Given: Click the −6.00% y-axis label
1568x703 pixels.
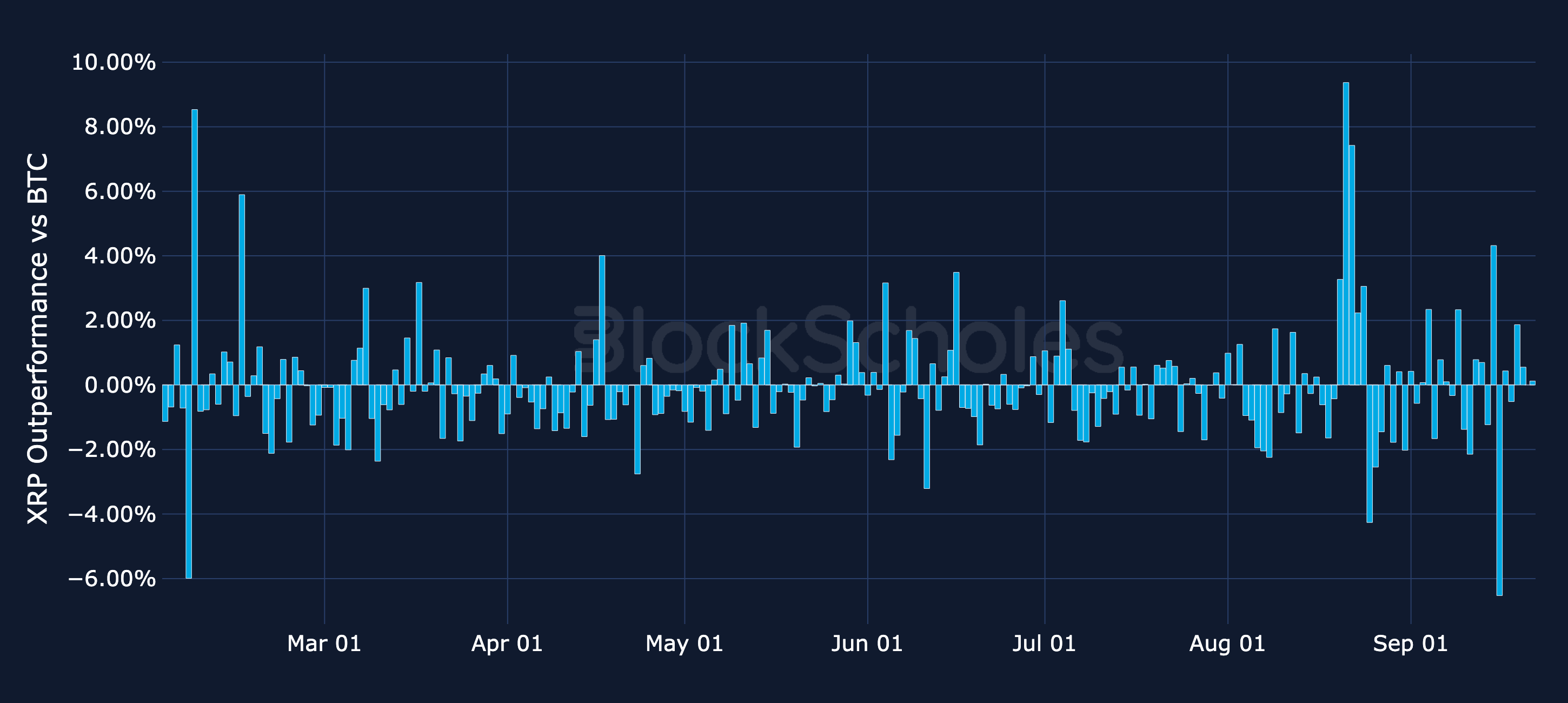Looking at the screenshot, I should pos(112,579).
